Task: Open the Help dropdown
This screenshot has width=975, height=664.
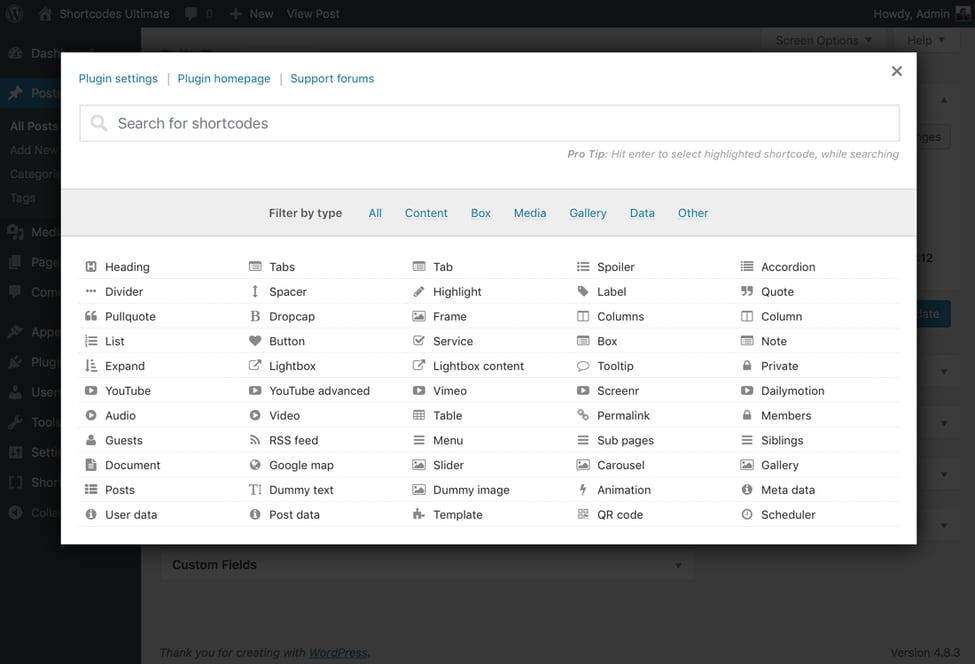Action: coord(925,40)
